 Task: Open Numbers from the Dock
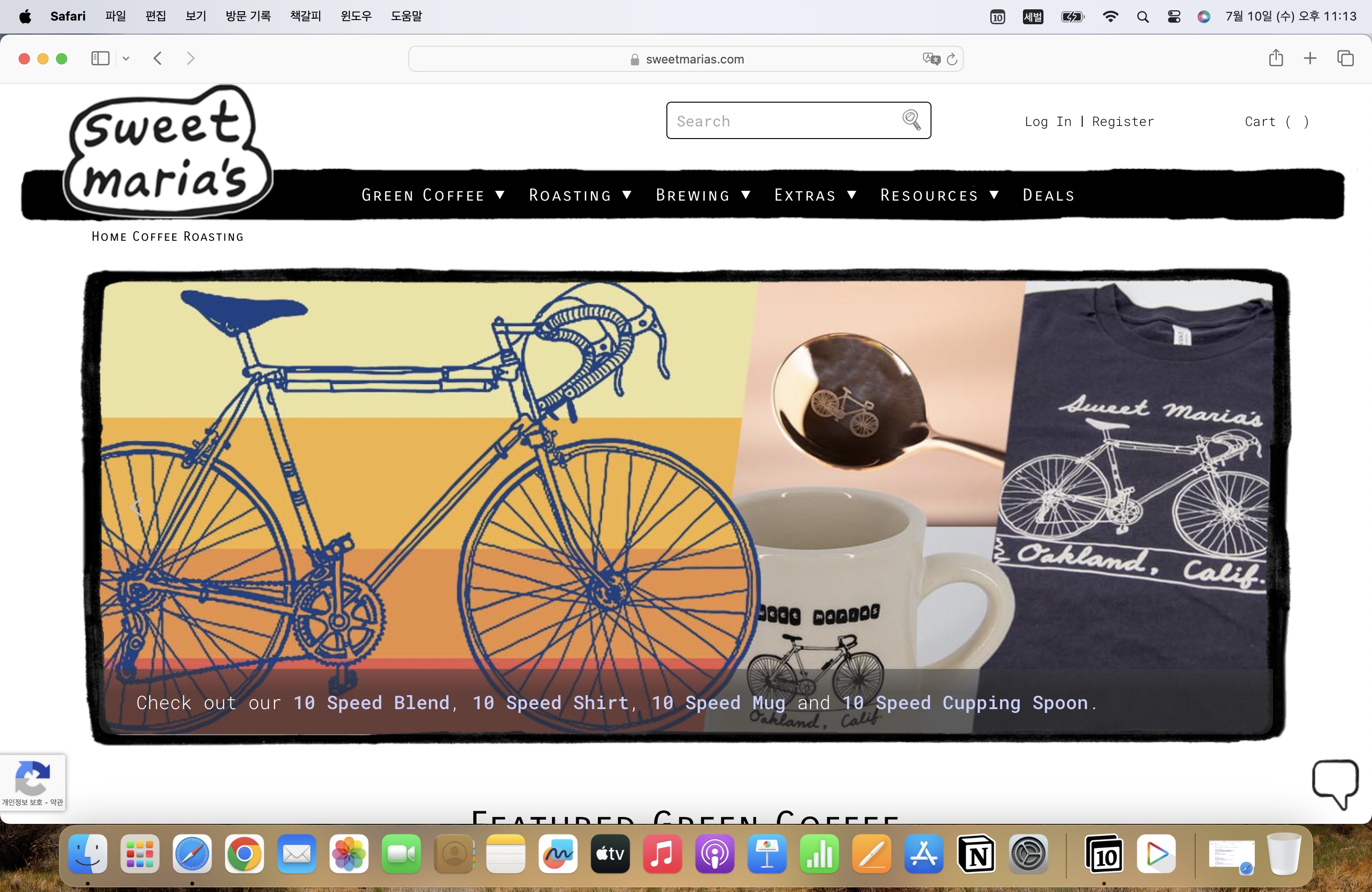pos(819,853)
